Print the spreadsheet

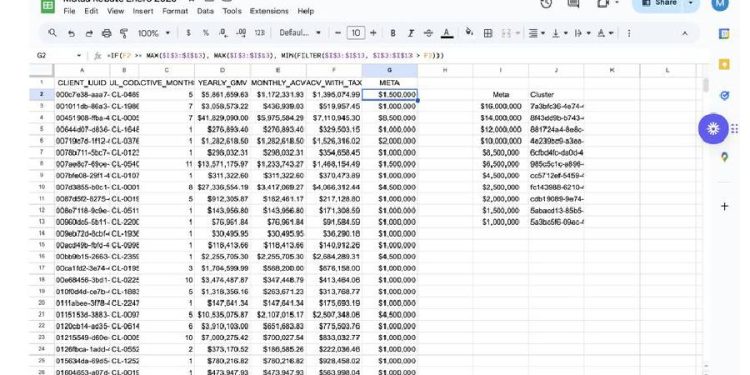107,33
